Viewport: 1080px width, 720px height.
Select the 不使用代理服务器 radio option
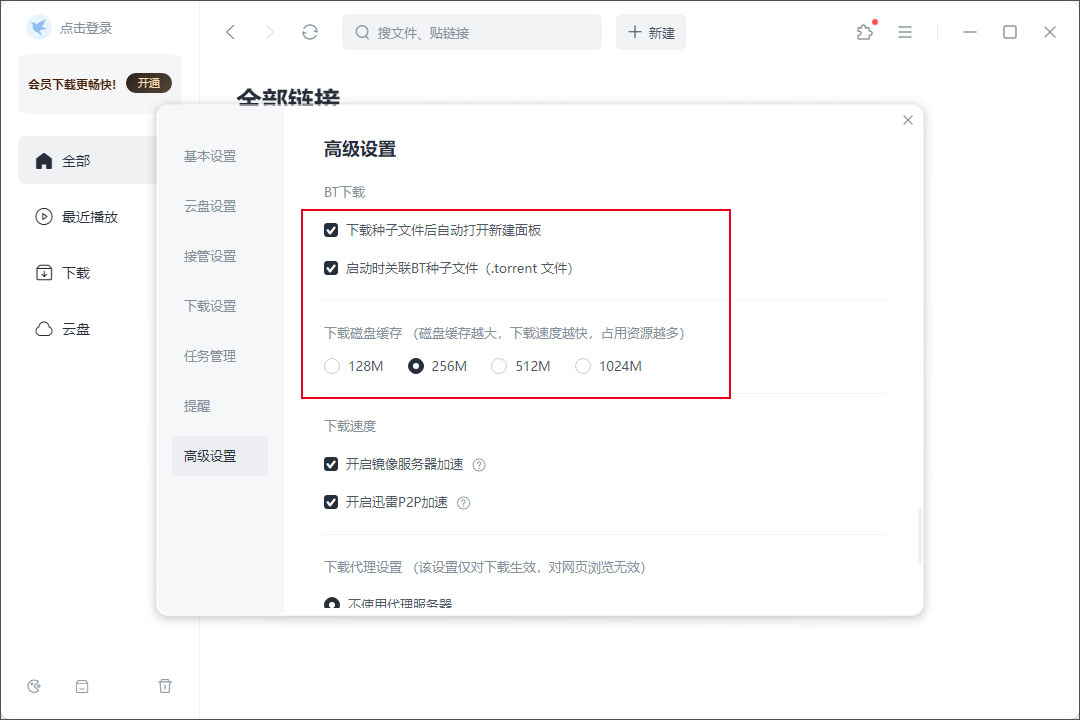coord(331,601)
